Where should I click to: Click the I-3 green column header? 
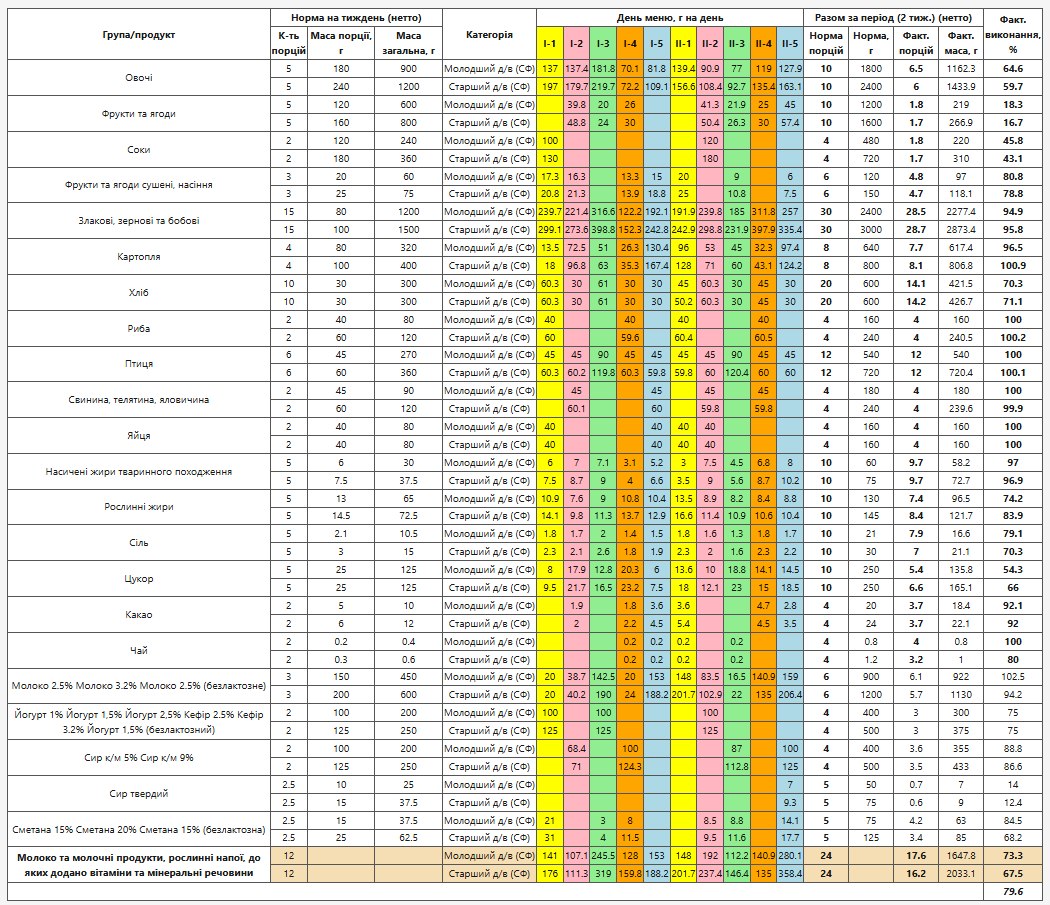point(603,44)
